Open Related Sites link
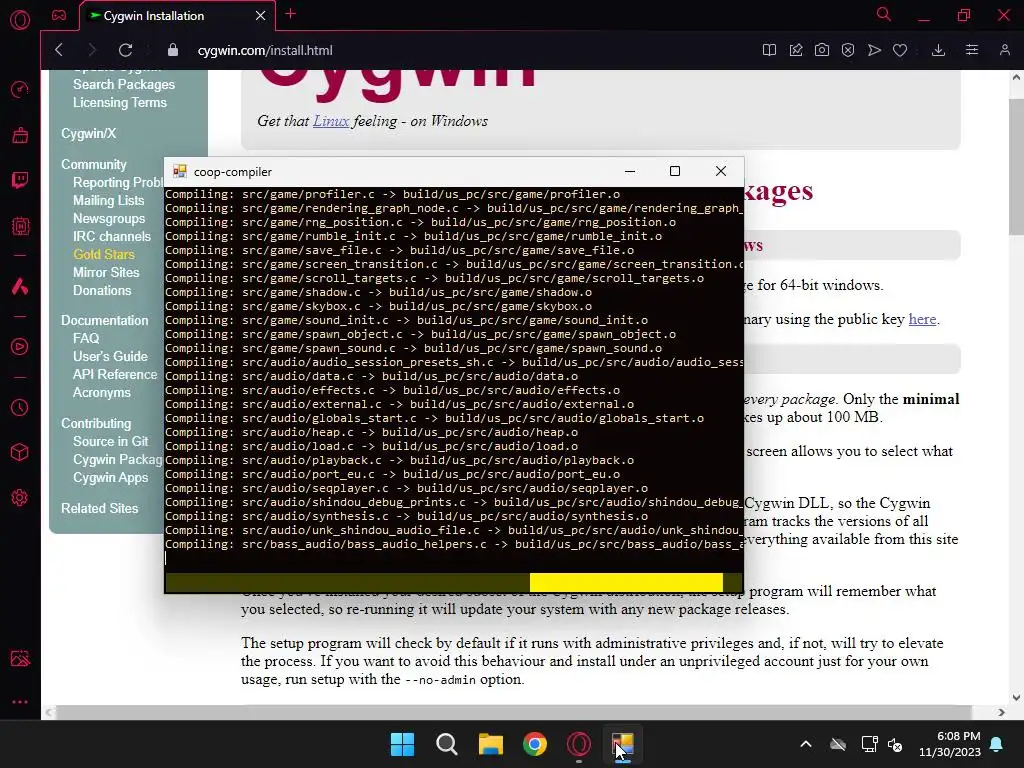Image resolution: width=1024 pixels, height=768 pixels. (99, 508)
